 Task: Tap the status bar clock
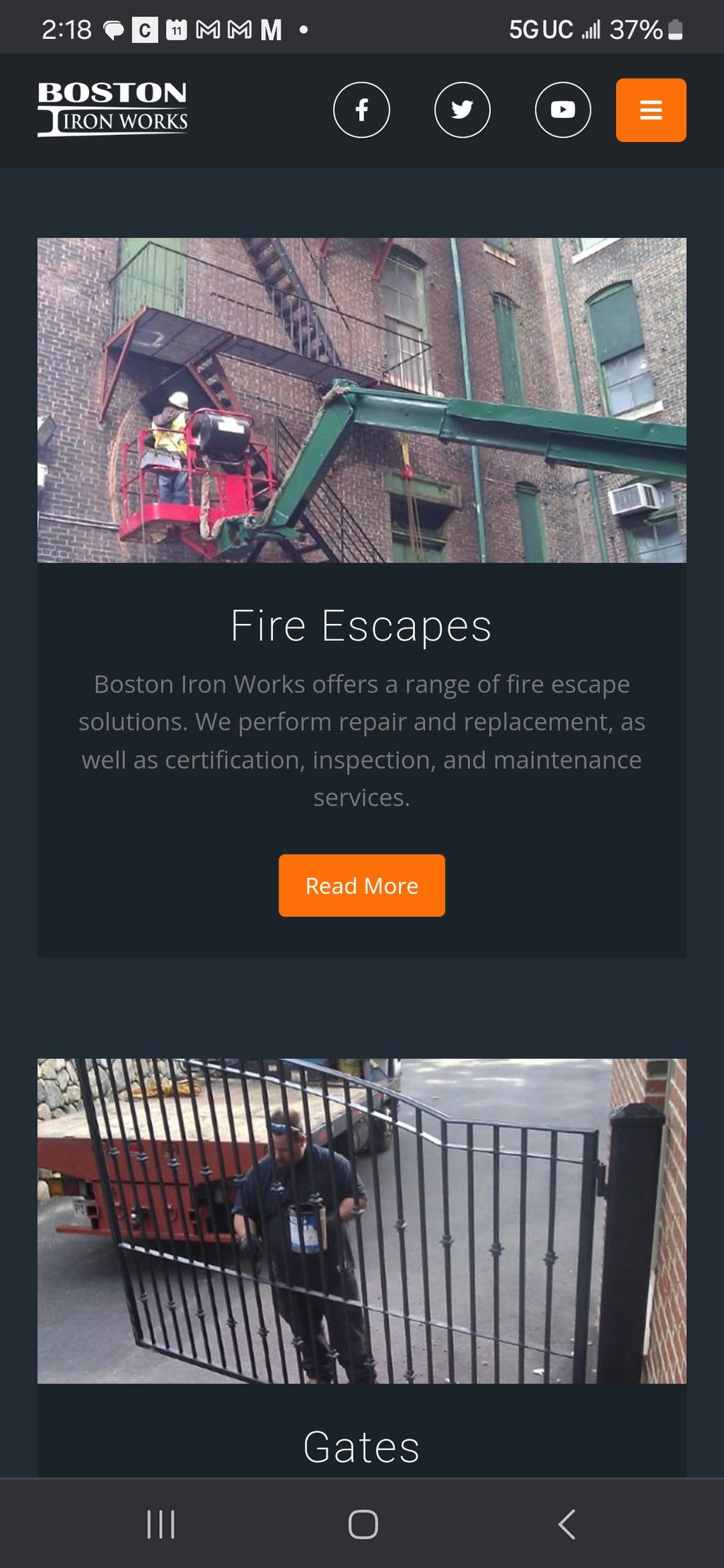[66, 30]
